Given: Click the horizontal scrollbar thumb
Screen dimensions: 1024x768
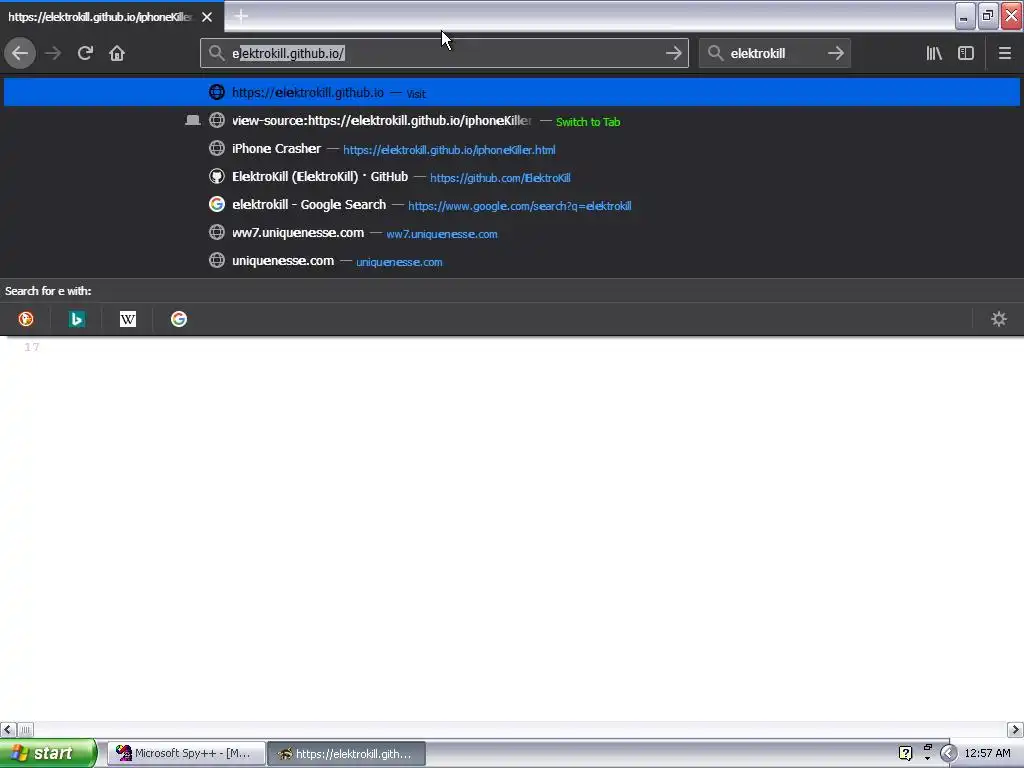Looking at the screenshot, I should click(25, 729).
